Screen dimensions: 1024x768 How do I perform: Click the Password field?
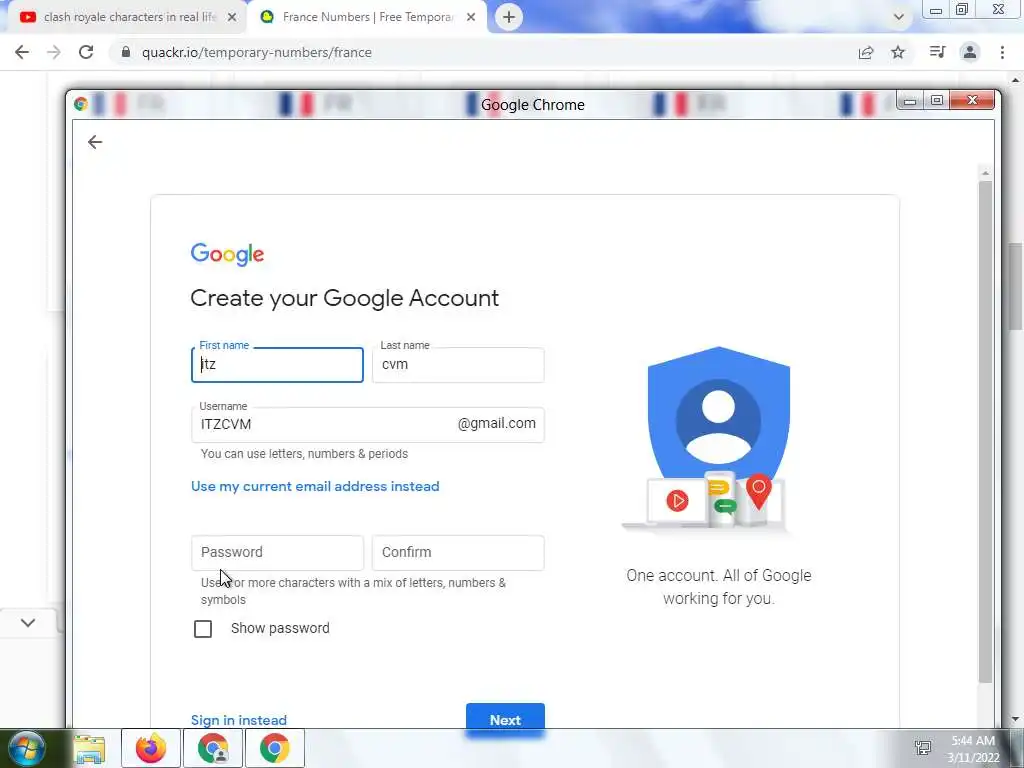tap(277, 552)
